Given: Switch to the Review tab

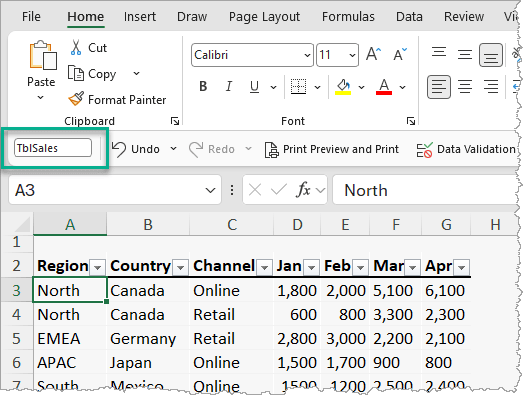Looking at the screenshot, I should [x=464, y=16].
